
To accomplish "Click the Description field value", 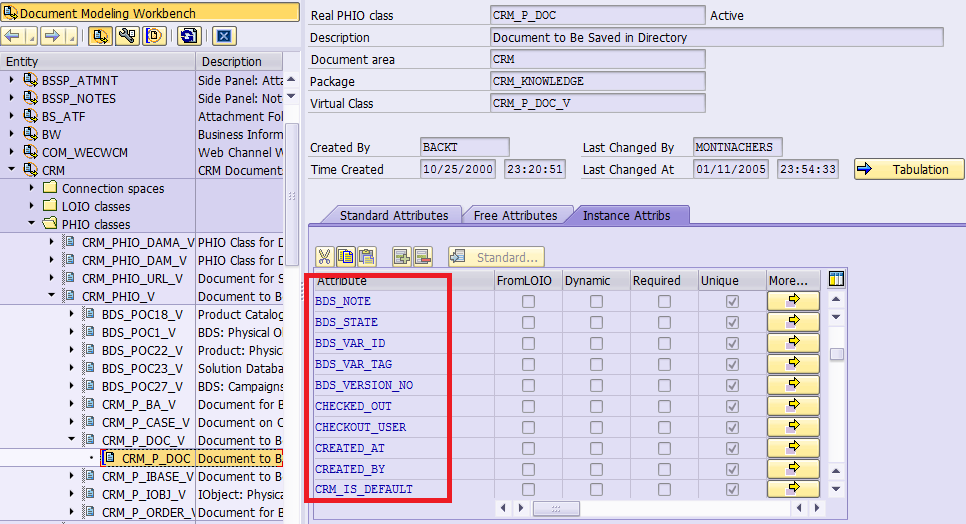I will pyautogui.click(x=717, y=38).
